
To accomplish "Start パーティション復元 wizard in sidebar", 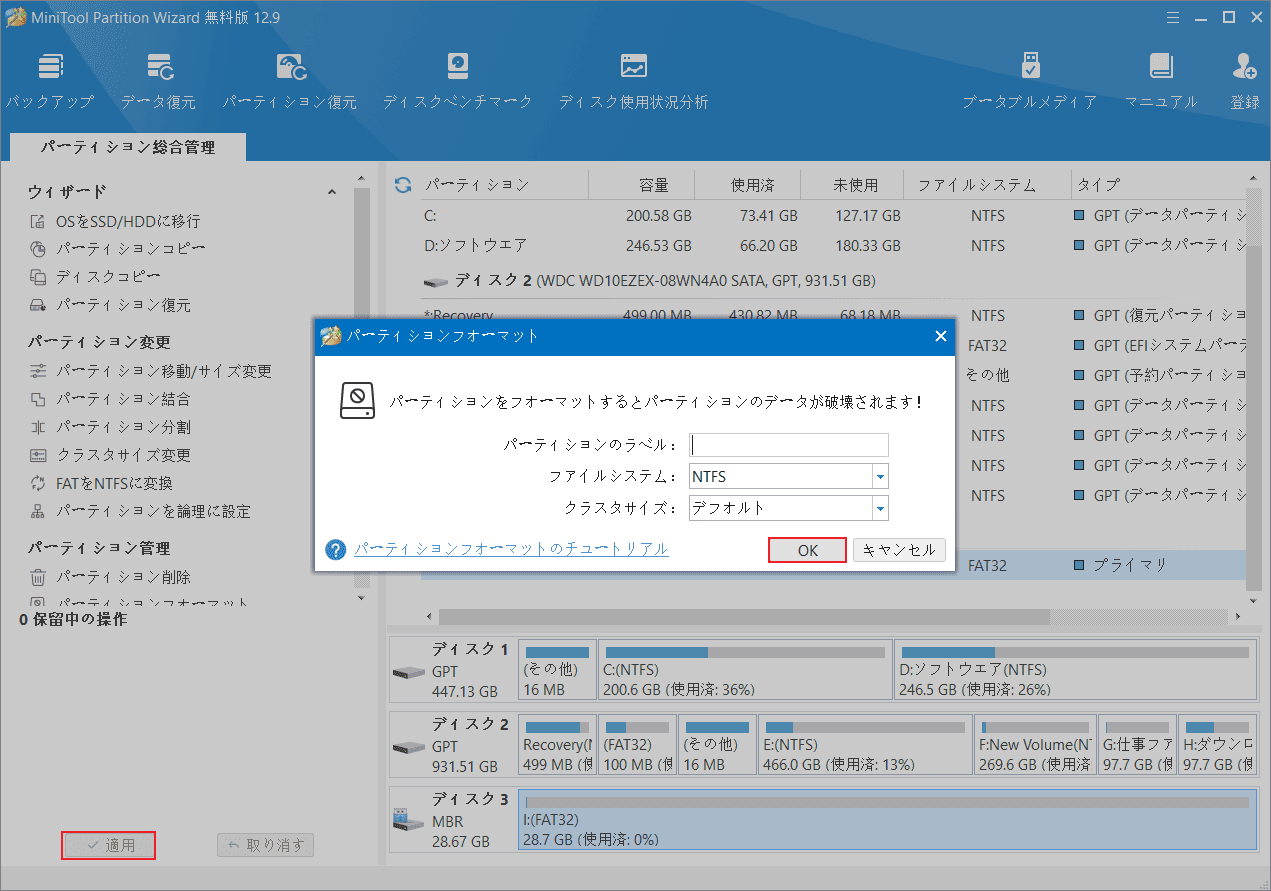I will point(110,305).
